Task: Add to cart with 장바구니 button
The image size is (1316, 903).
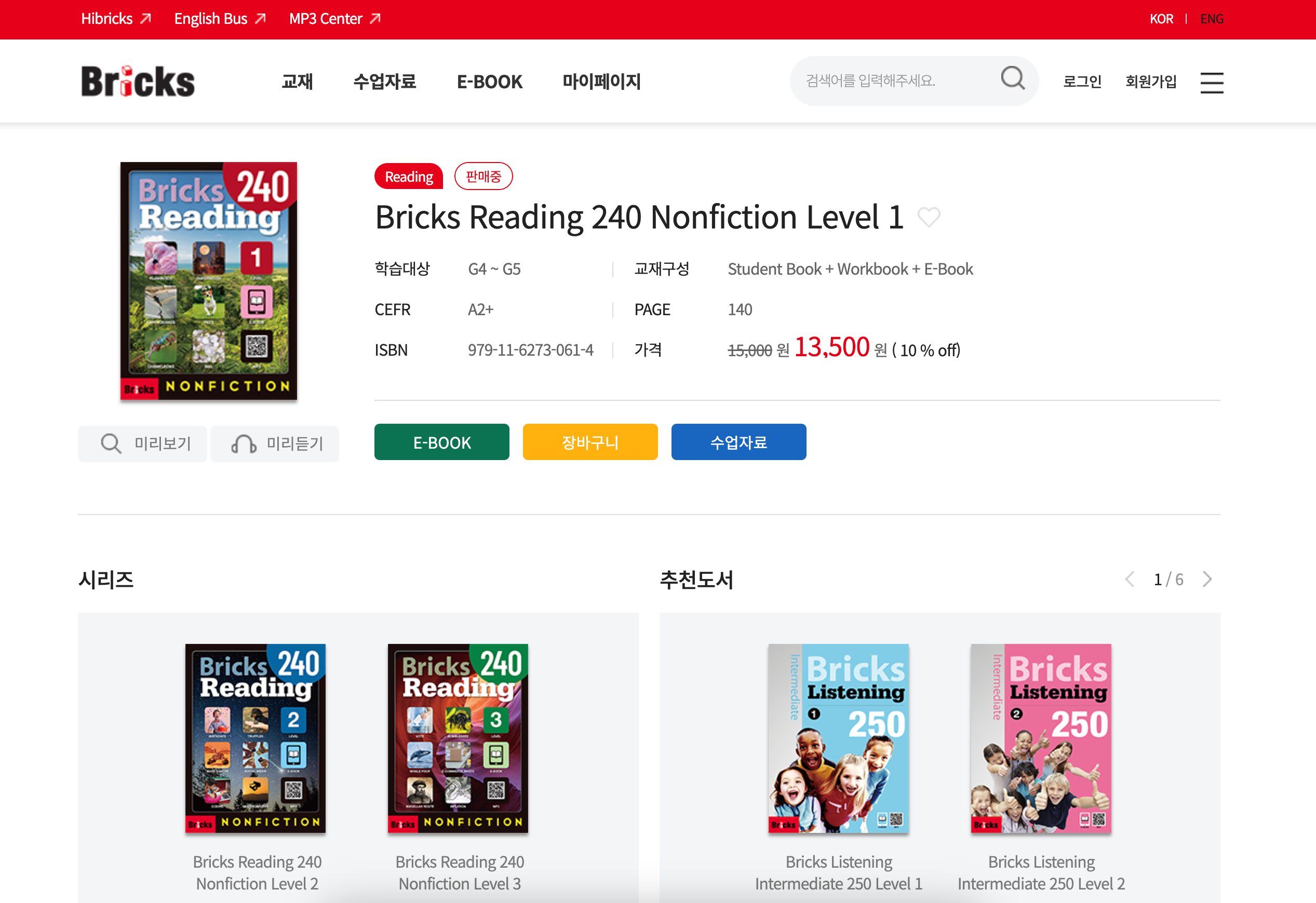Action: [590, 442]
